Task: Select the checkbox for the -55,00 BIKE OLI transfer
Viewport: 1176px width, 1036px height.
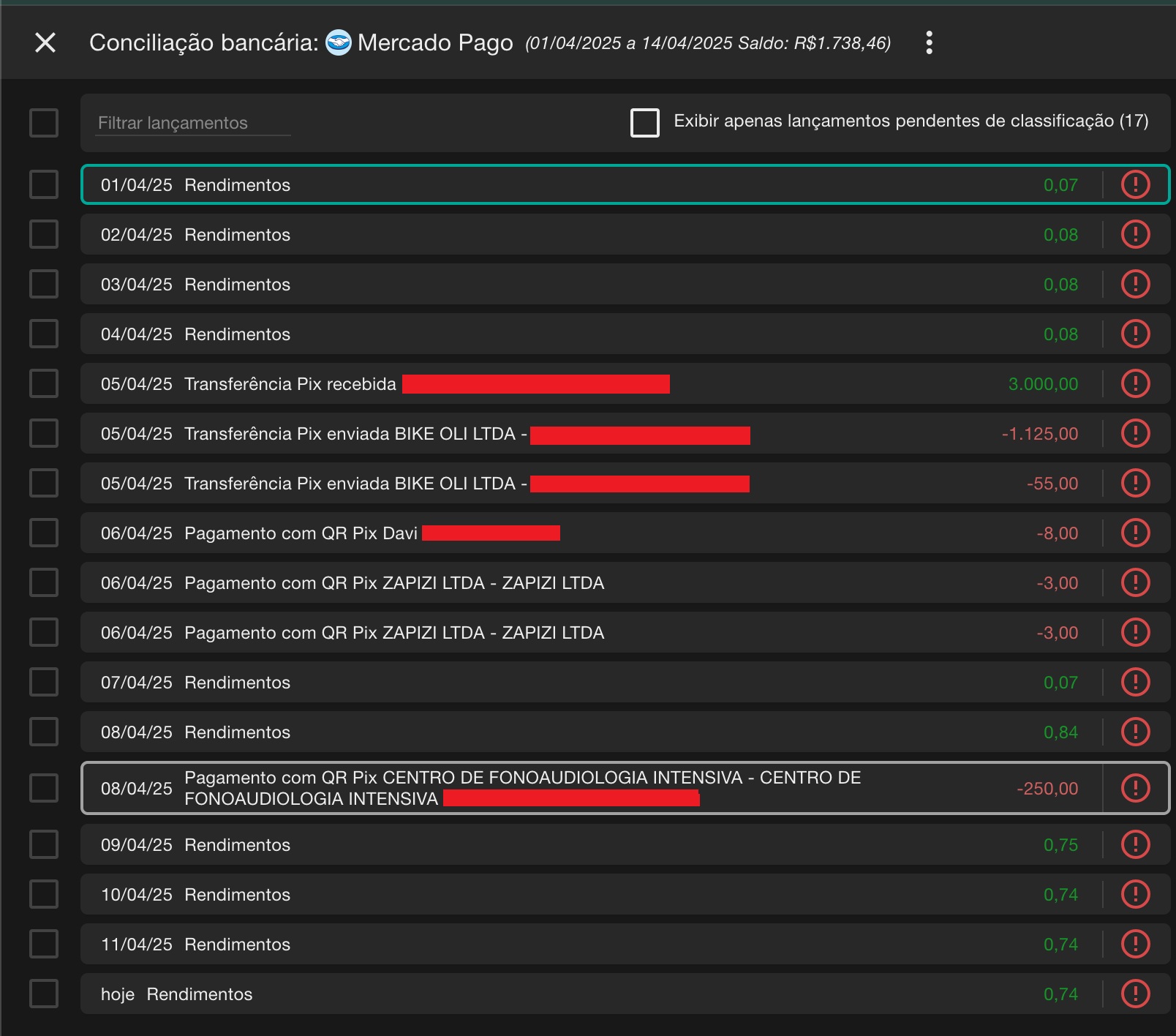Action: 44,483
